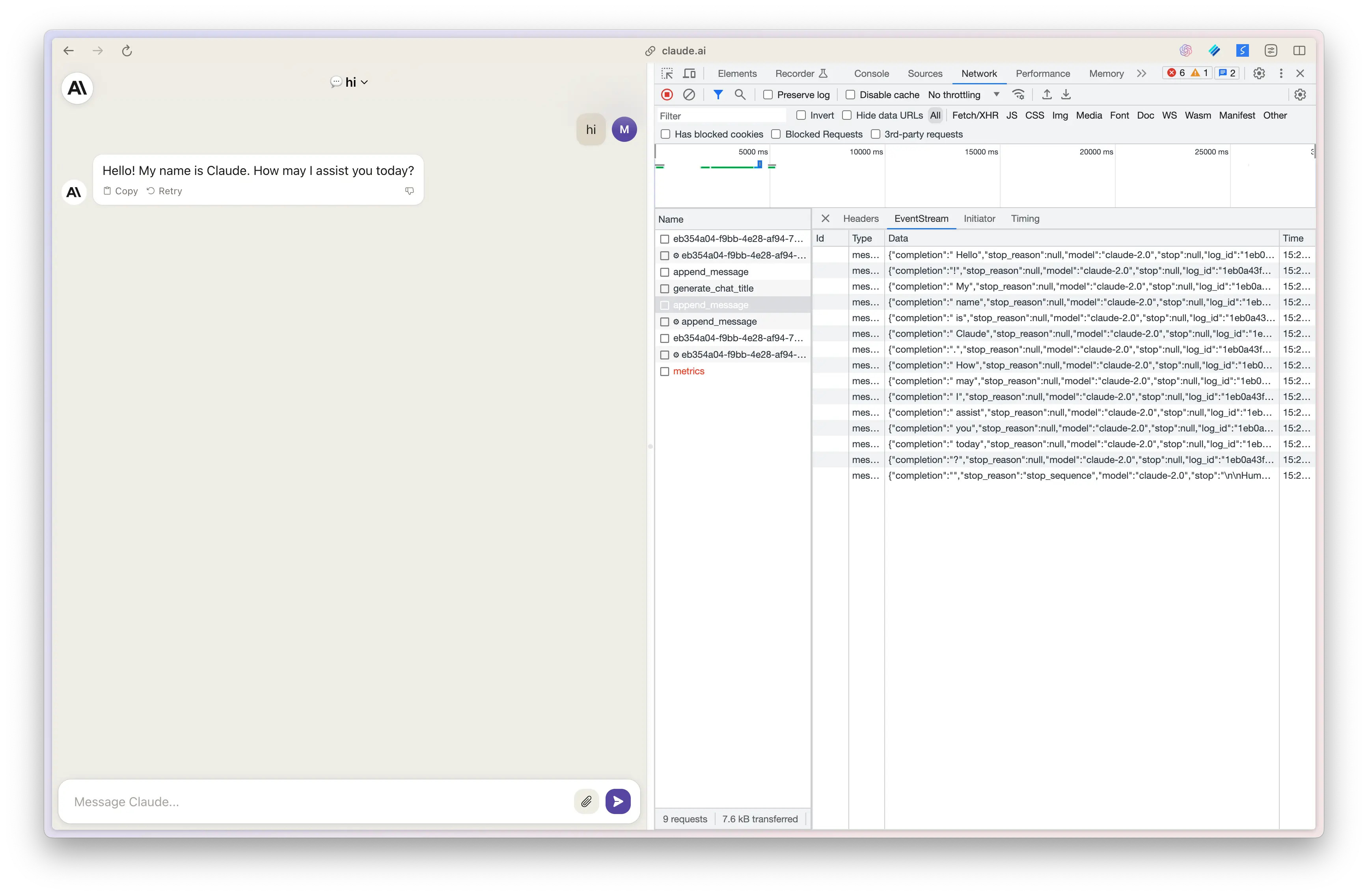Toggle the device toolbar icon
This screenshot has width=1368, height=896.
(x=689, y=74)
